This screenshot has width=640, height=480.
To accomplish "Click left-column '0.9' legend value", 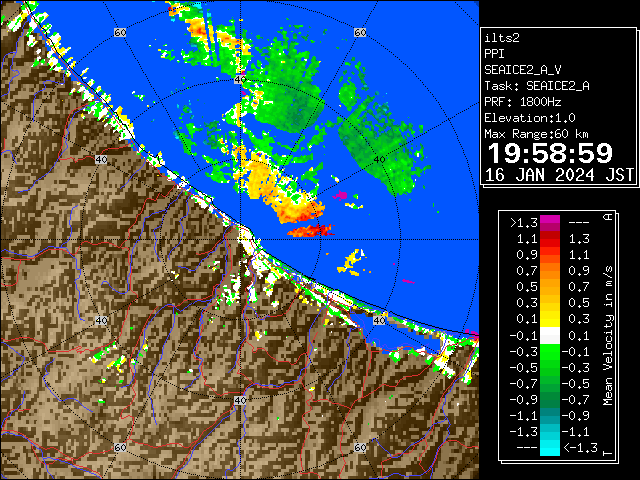I will [x=527, y=255].
